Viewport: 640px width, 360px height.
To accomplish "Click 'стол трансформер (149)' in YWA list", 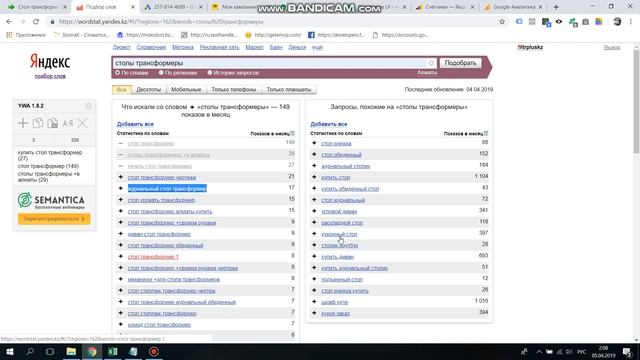I will coord(48,166).
